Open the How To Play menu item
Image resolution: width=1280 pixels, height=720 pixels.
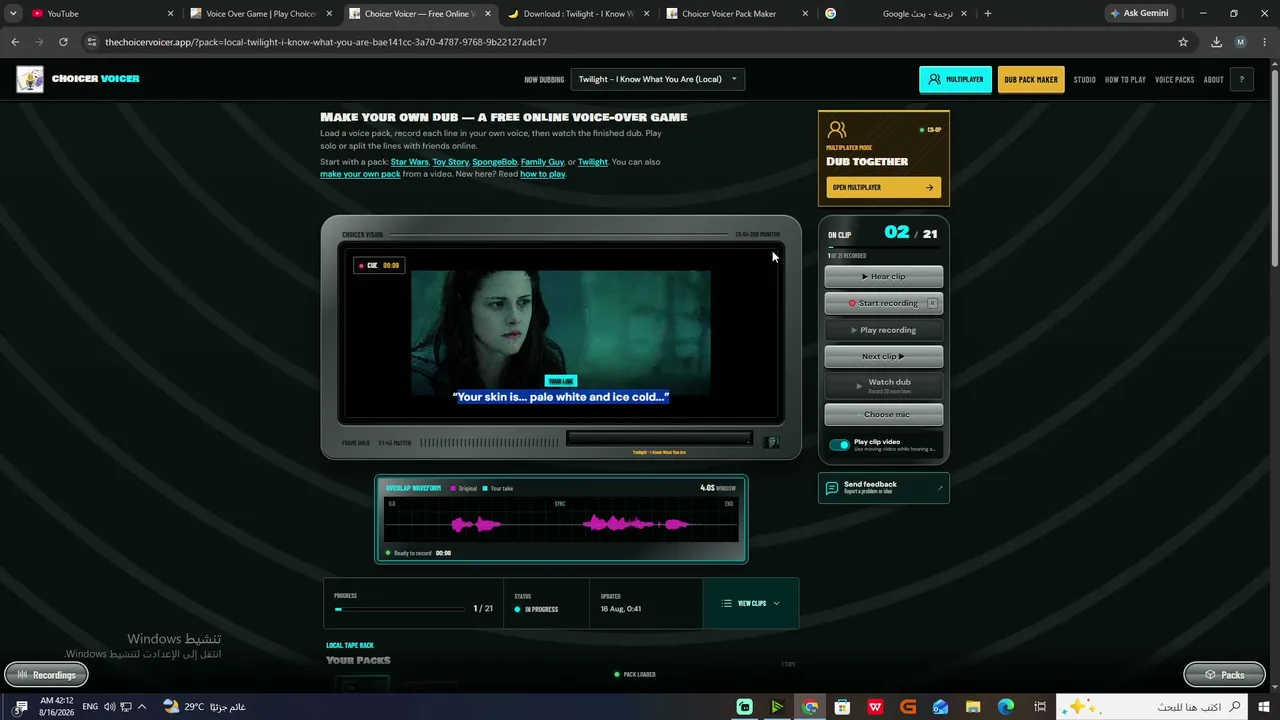[1125, 80]
